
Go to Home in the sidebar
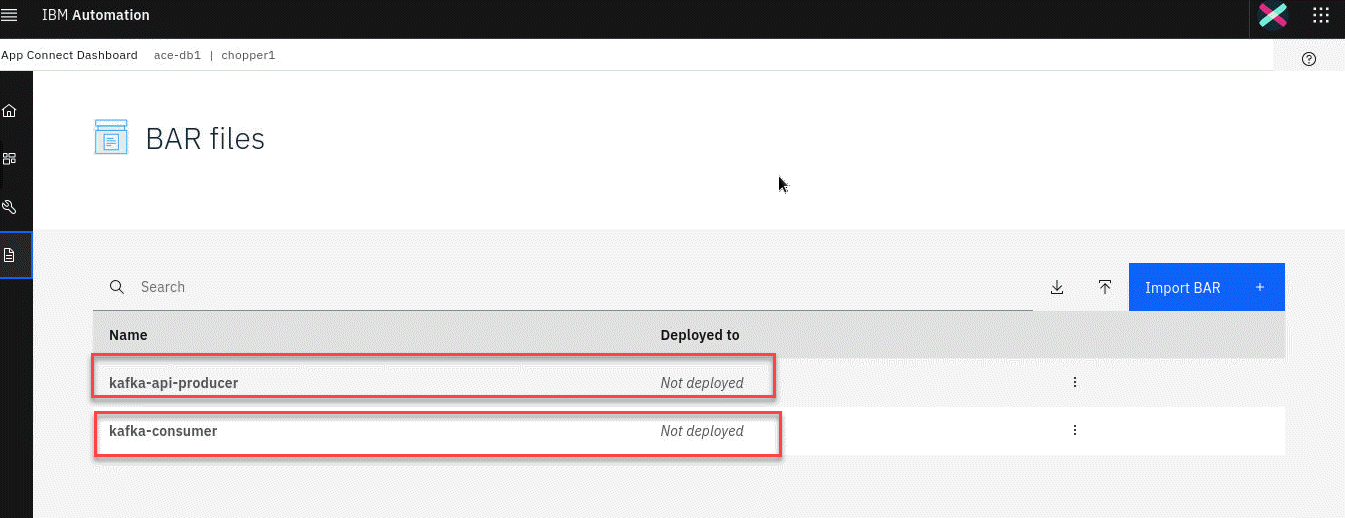[10, 110]
